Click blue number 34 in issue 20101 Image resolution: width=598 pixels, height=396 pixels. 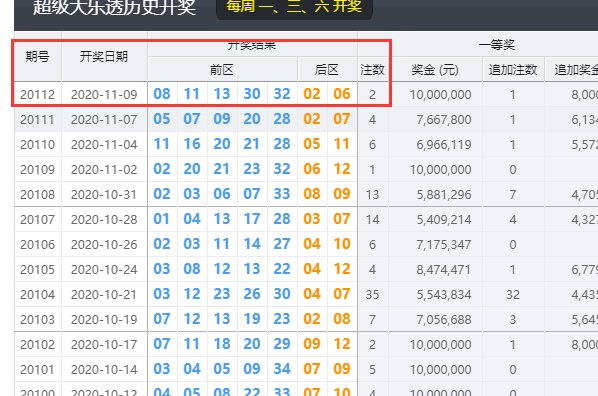[282, 369]
